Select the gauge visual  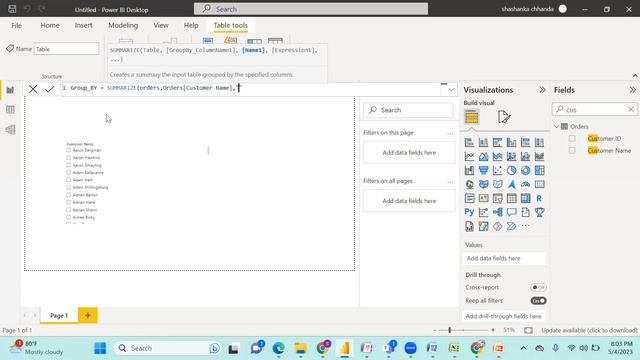[x=525, y=184]
